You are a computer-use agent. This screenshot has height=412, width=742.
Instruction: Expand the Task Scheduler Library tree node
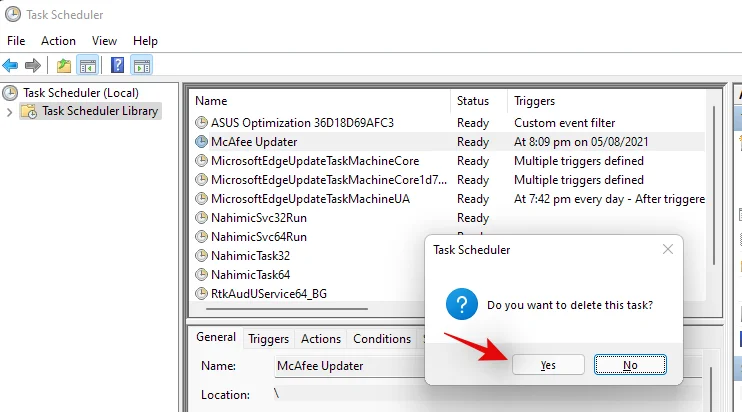(x=9, y=112)
